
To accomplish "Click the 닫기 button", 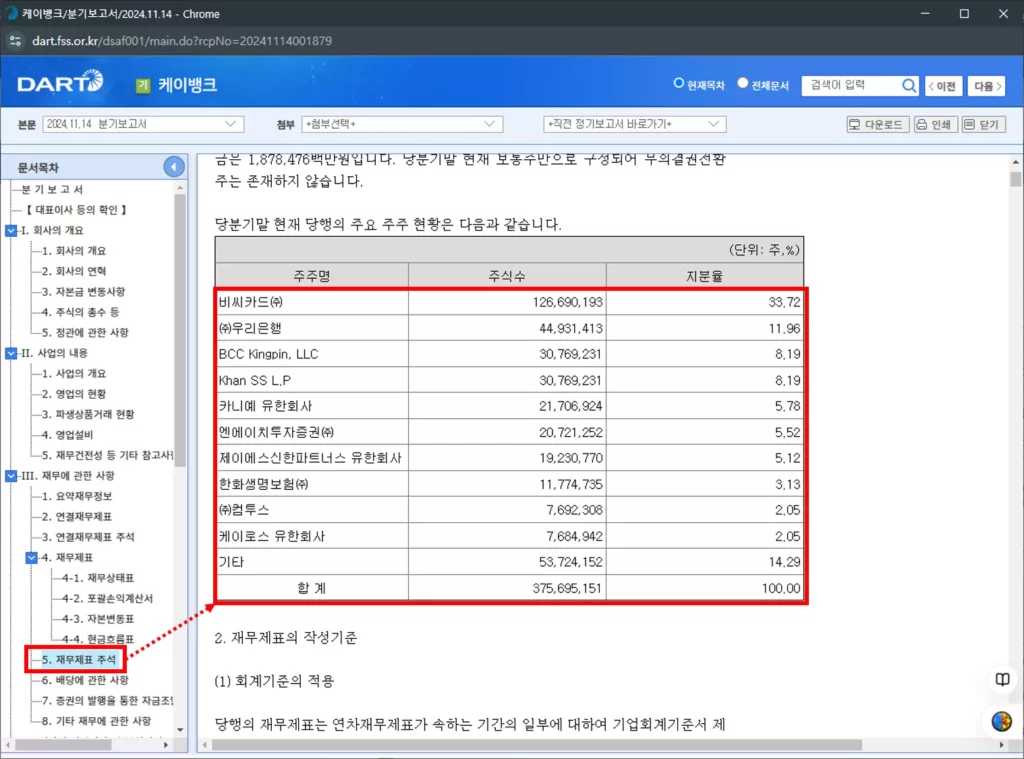I will point(984,124).
